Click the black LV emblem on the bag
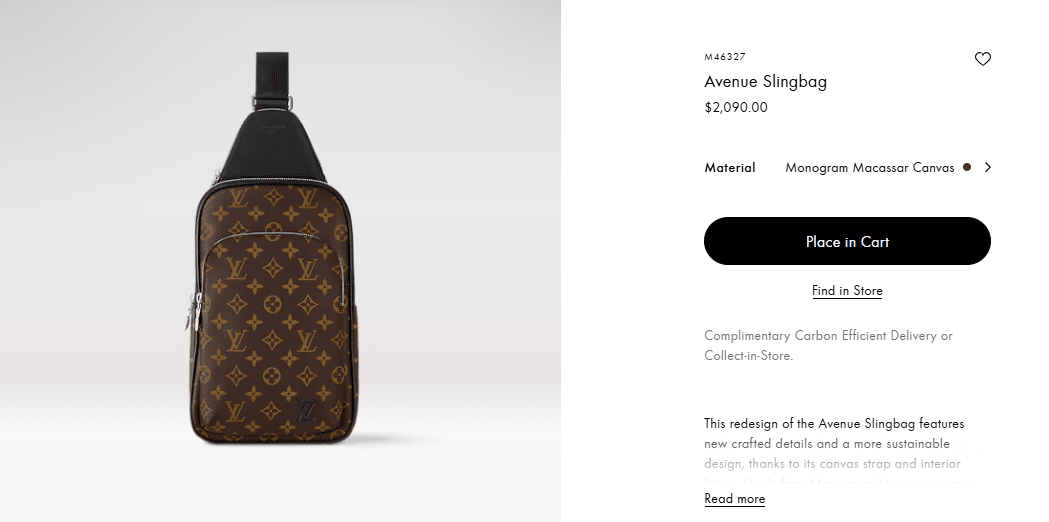The height and width of the screenshot is (522, 1049). pos(307,411)
